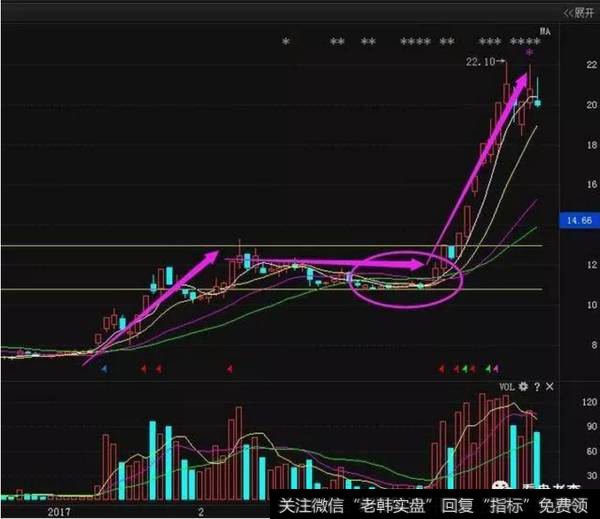Click the 120 volume axis label
The width and height of the screenshot is (600, 519).
[589, 402]
